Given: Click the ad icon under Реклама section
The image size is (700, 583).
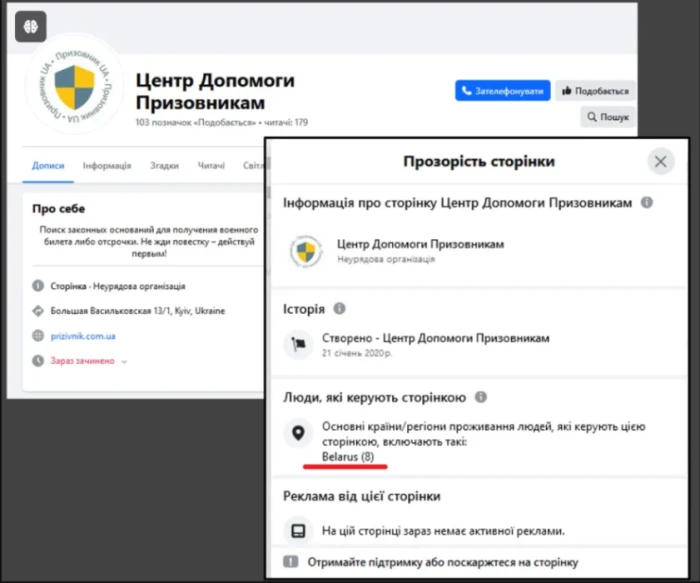Looking at the screenshot, I should point(298,530).
